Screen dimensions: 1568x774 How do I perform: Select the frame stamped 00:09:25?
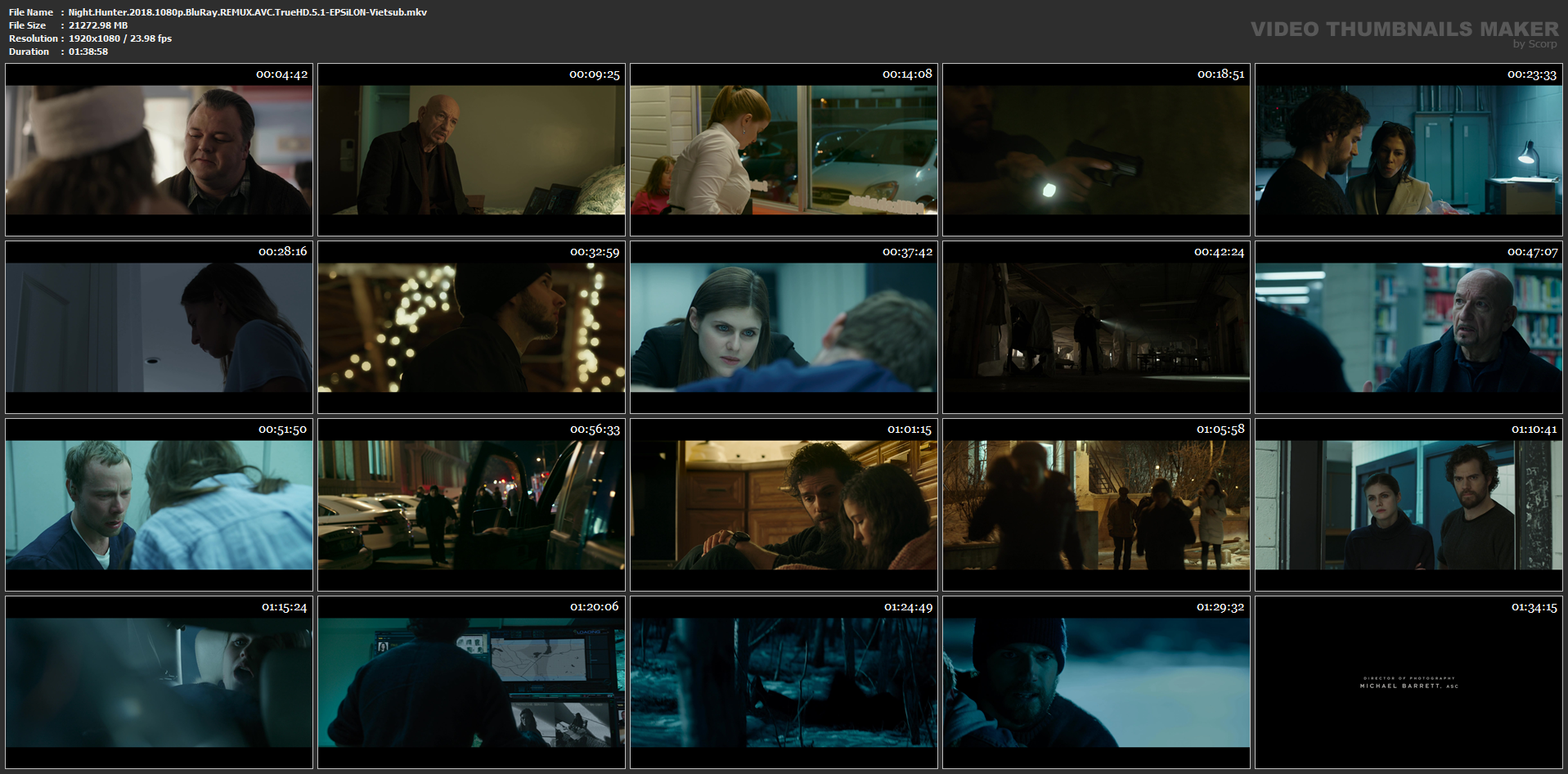click(x=471, y=150)
